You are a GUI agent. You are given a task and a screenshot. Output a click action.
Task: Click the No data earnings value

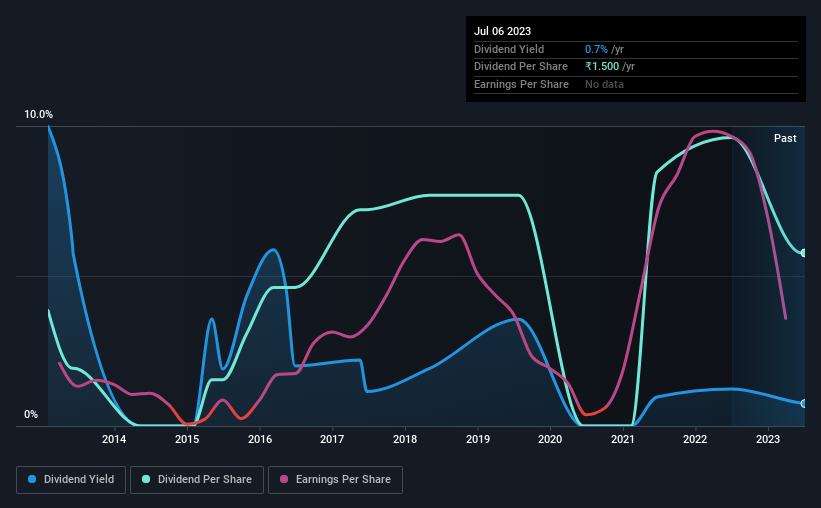(x=604, y=84)
